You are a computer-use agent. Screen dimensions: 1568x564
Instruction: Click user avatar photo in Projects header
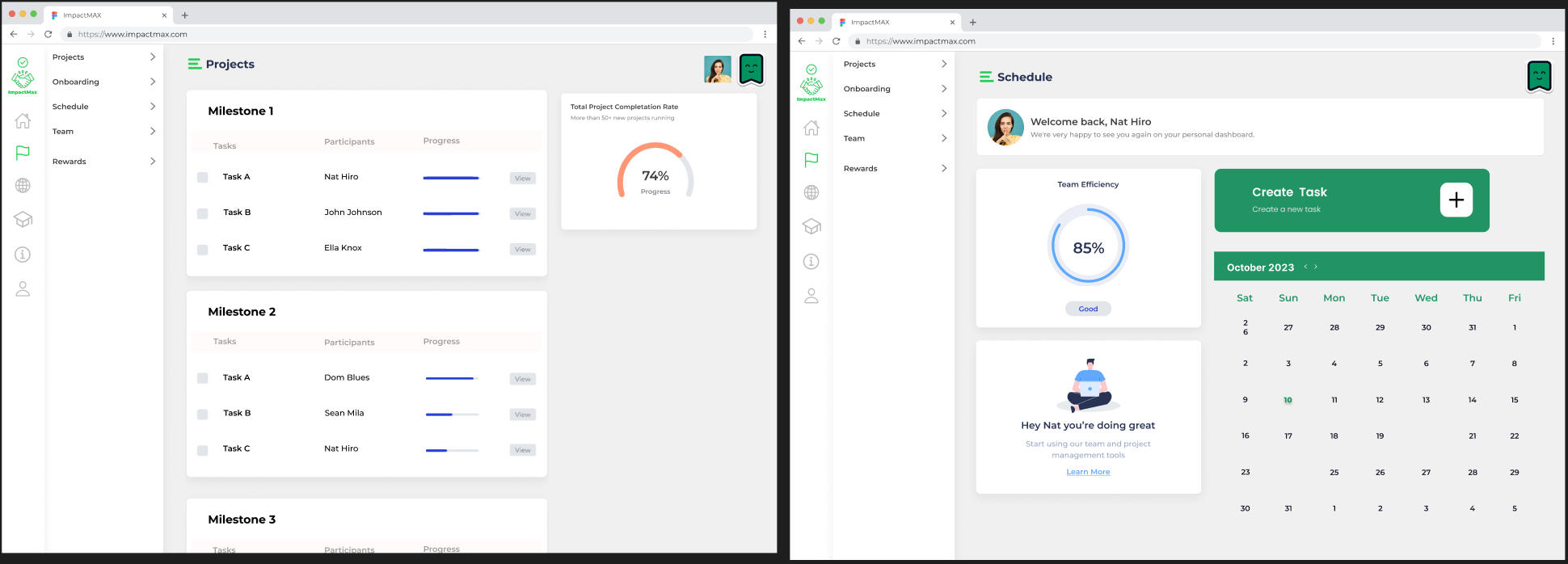[x=717, y=69]
